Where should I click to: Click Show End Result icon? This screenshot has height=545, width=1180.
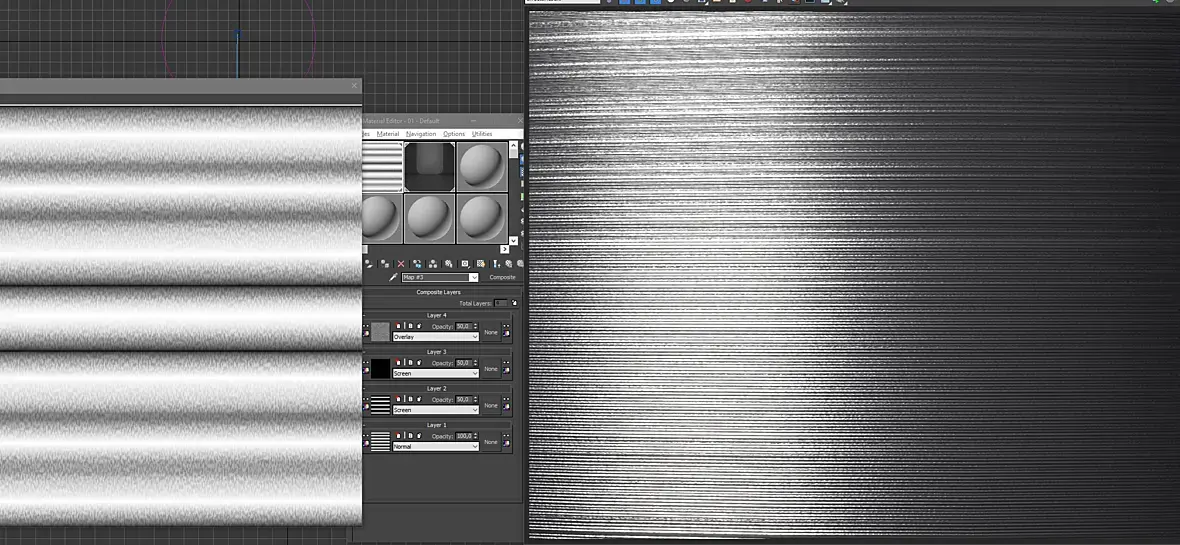496,264
